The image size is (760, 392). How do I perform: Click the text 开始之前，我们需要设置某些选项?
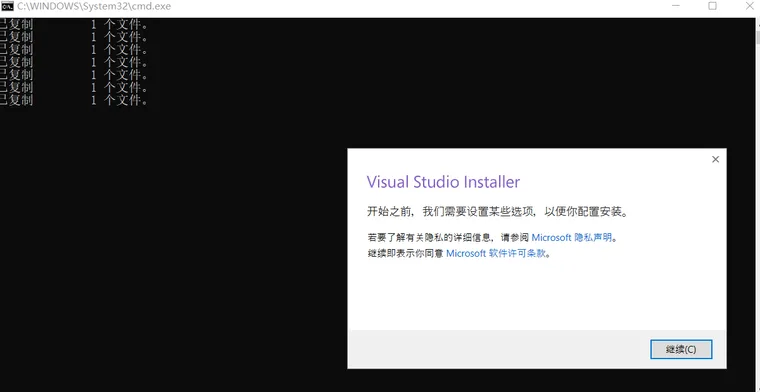pos(451,212)
